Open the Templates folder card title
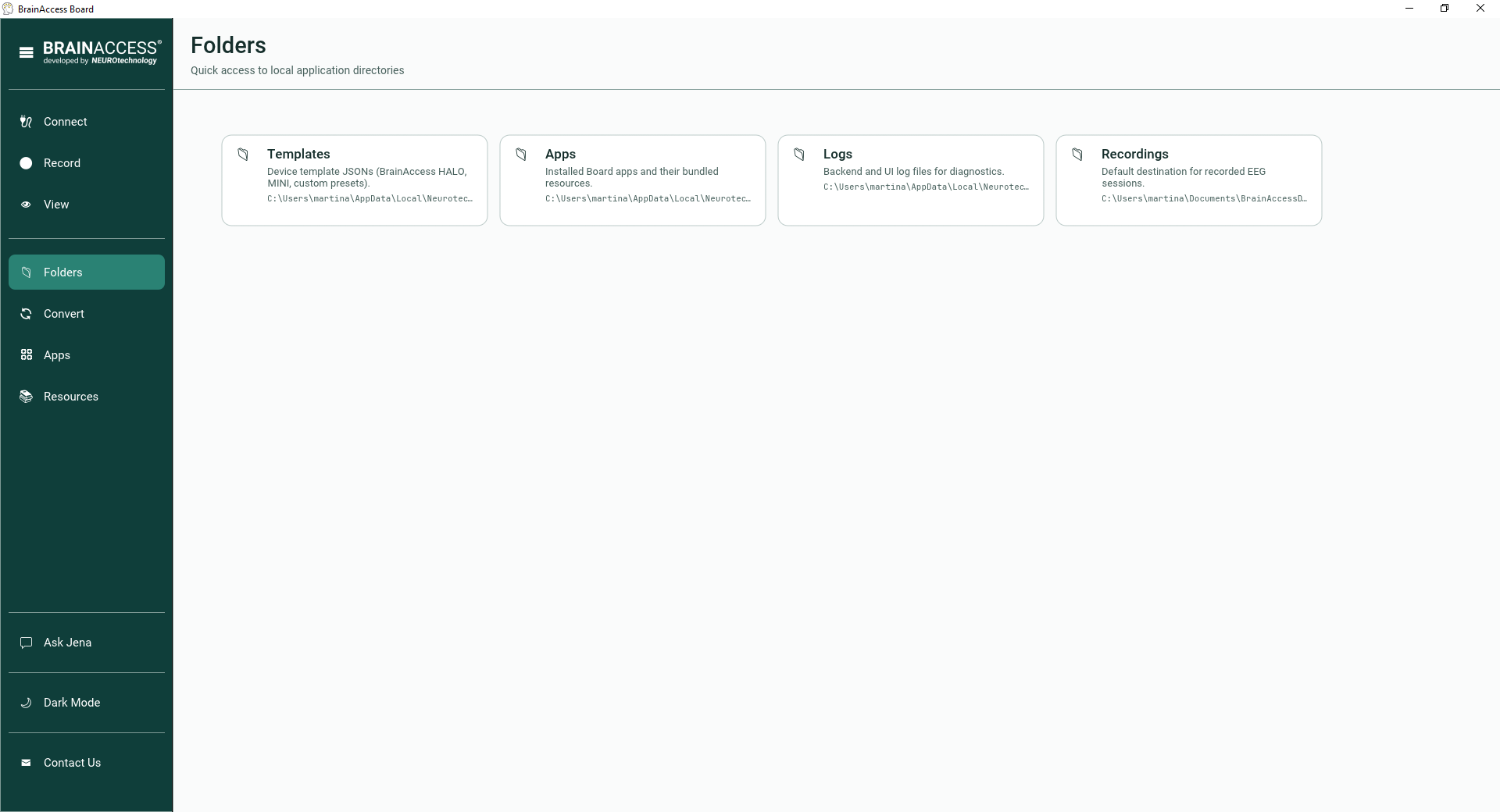 click(298, 155)
